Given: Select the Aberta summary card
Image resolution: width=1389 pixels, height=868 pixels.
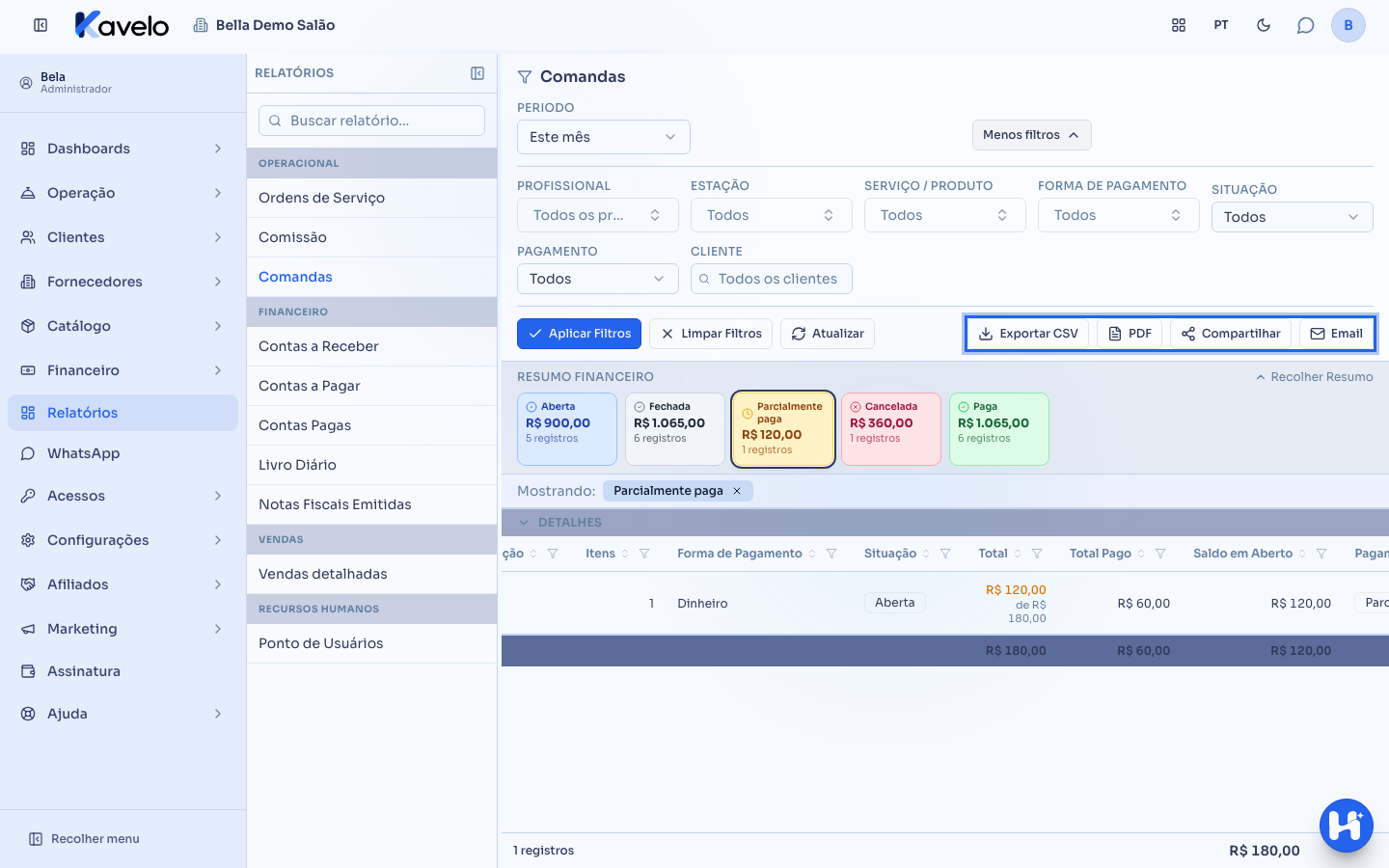Looking at the screenshot, I should 567,429.
